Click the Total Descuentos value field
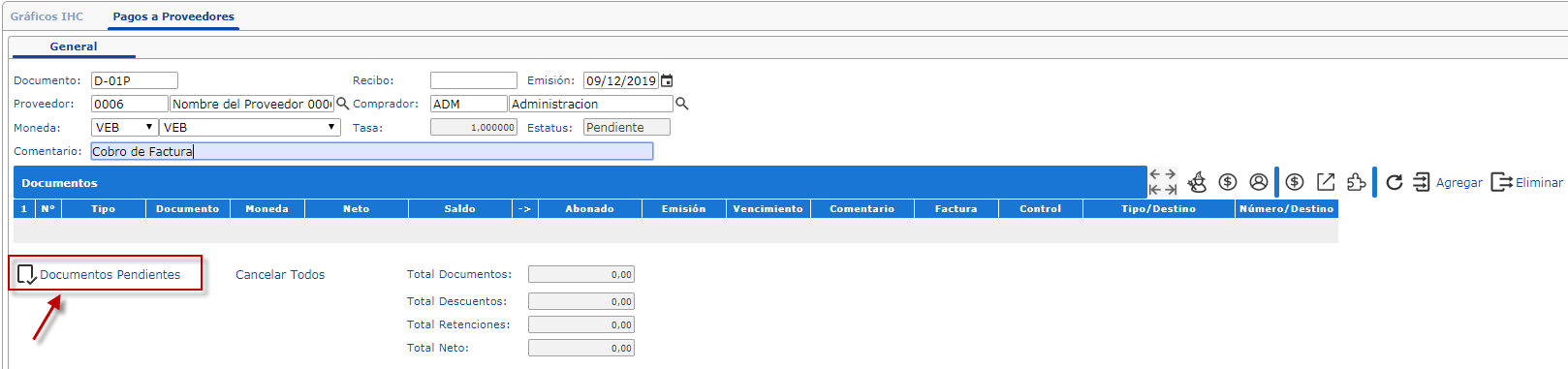This screenshot has width=1568, height=369. tap(581, 301)
